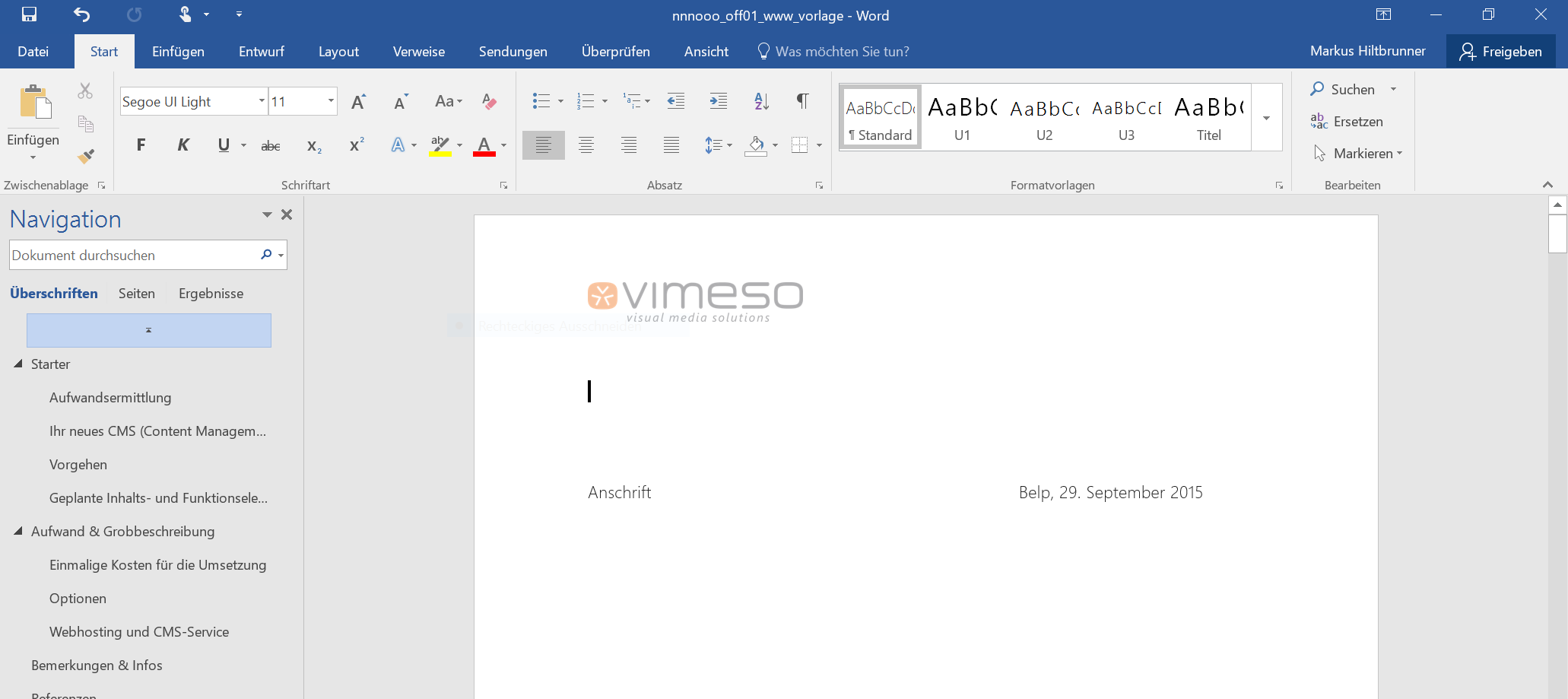Click the Undo arrow icon

pyautogui.click(x=81, y=14)
